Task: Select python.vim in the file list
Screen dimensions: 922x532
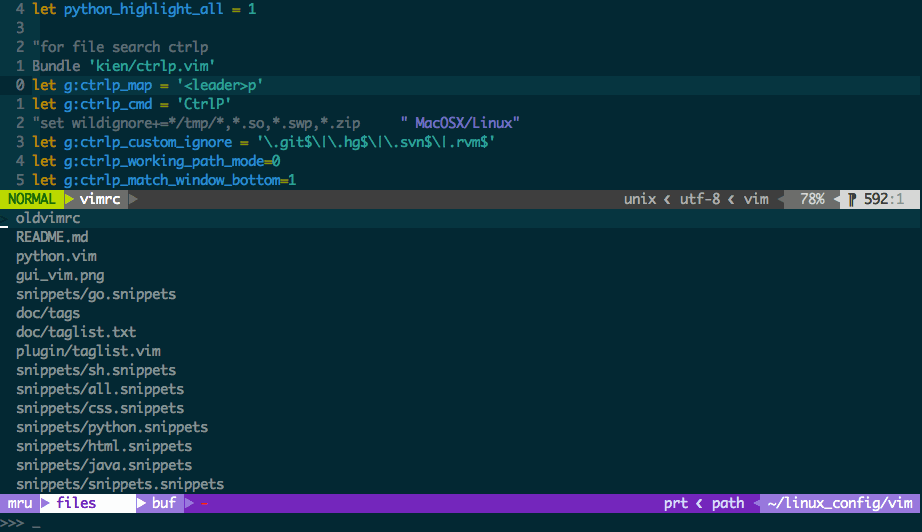Action: coord(56,256)
